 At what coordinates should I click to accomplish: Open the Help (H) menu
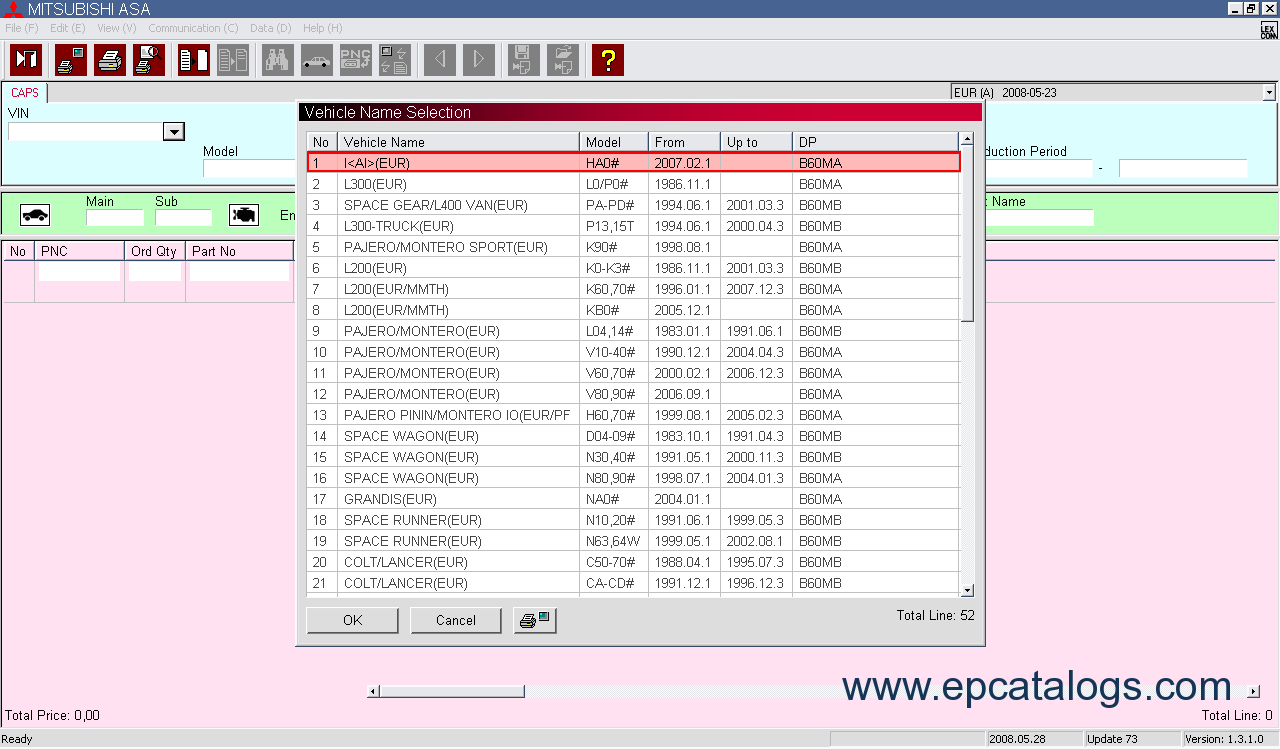click(322, 28)
